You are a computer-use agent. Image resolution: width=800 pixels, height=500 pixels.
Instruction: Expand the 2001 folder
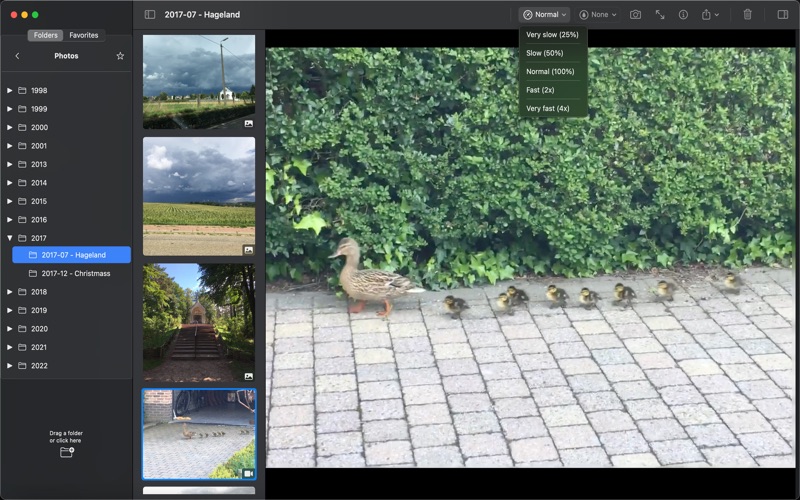[x=10, y=145]
